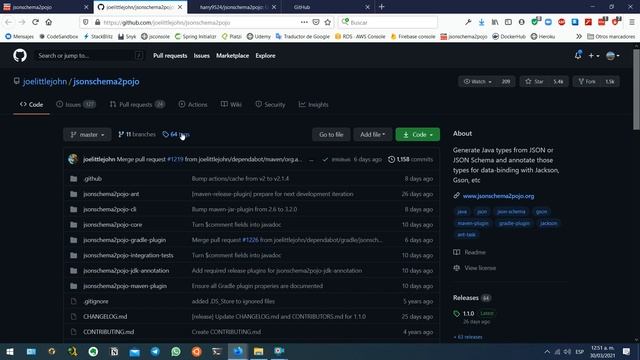
Task: View the 1,158 commits history
Action: click(410, 159)
